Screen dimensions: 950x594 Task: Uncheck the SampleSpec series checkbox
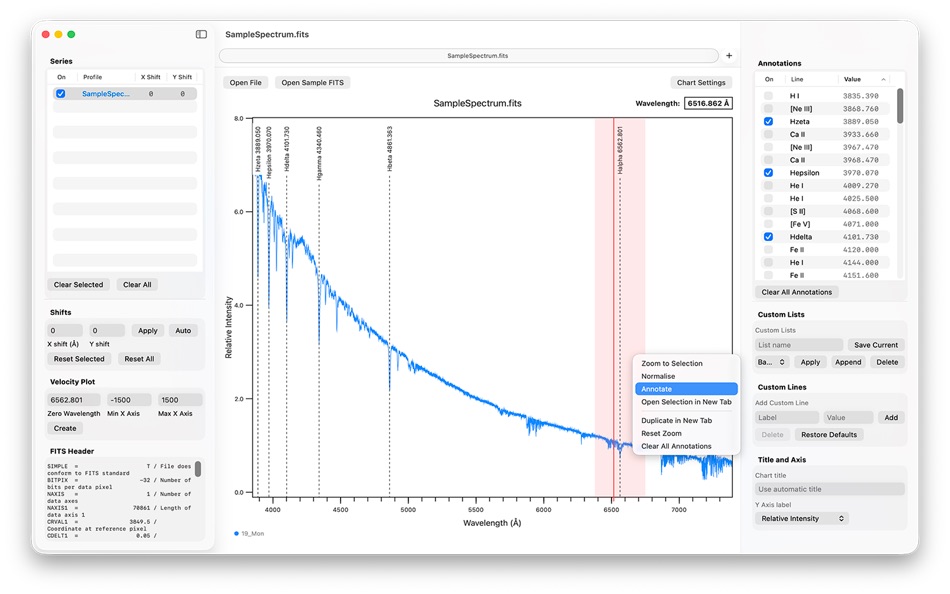61,94
